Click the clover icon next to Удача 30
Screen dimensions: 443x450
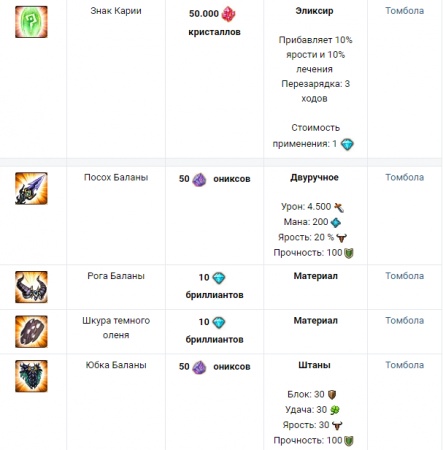click(335, 410)
